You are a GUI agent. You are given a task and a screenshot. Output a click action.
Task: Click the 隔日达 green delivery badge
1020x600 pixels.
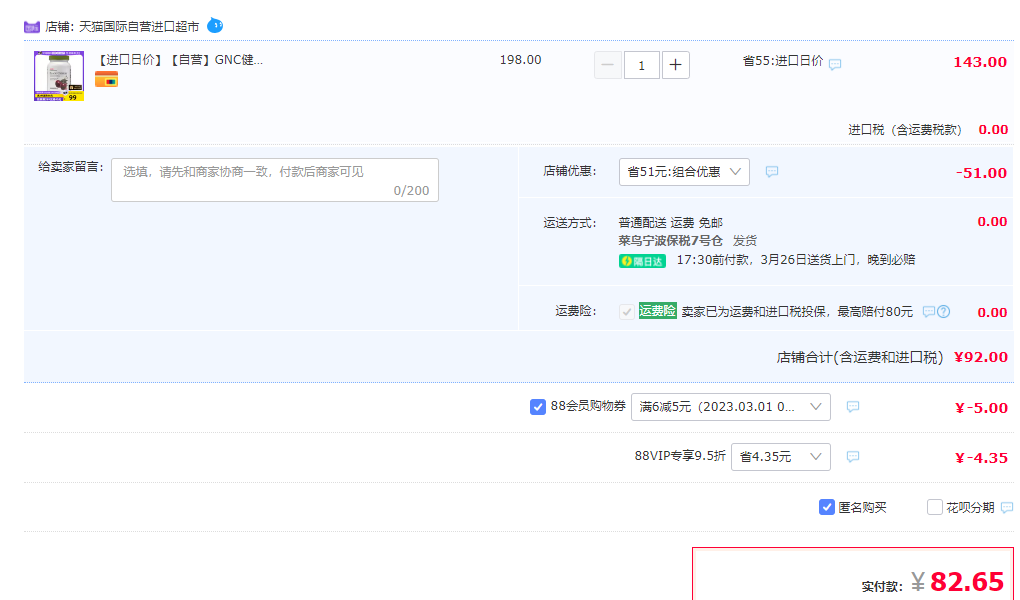(642, 261)
